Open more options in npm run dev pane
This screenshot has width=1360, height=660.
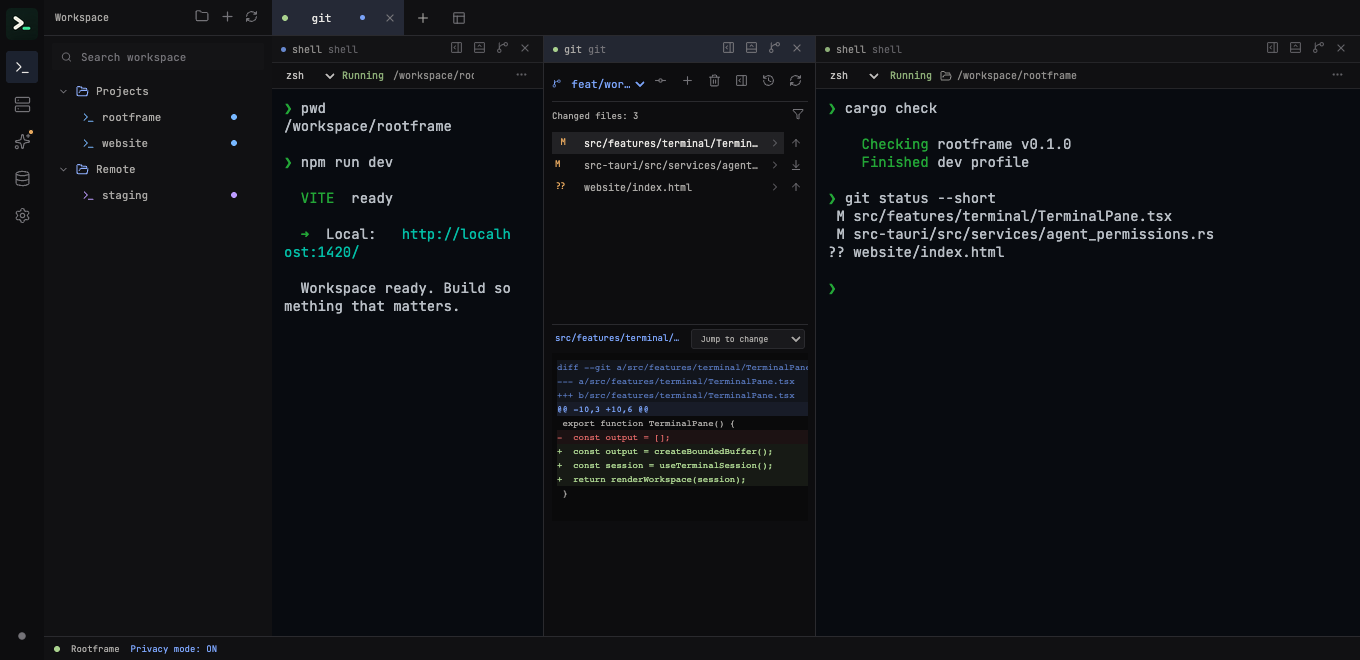521,75
